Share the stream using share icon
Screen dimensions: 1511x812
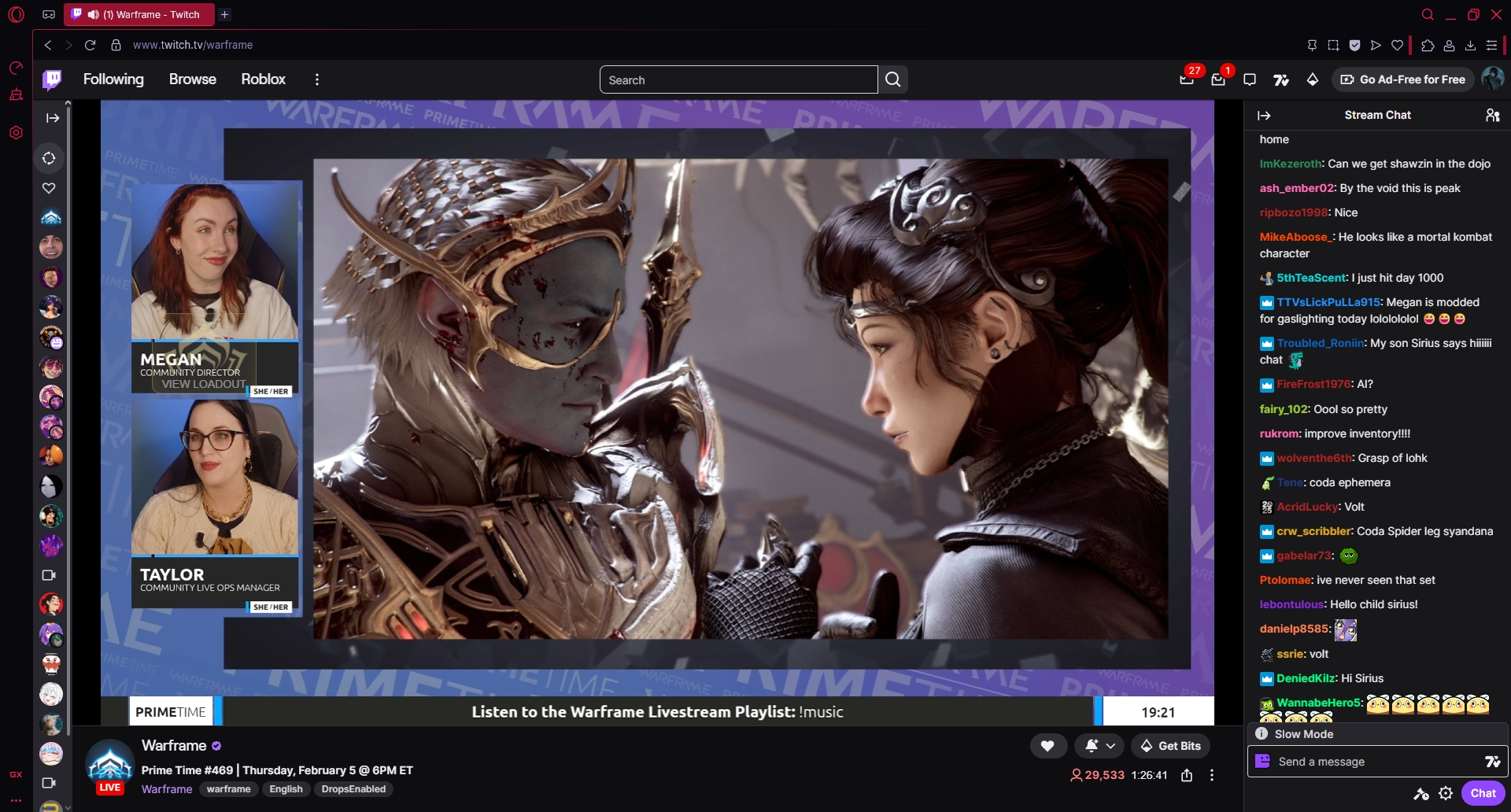1187,775
